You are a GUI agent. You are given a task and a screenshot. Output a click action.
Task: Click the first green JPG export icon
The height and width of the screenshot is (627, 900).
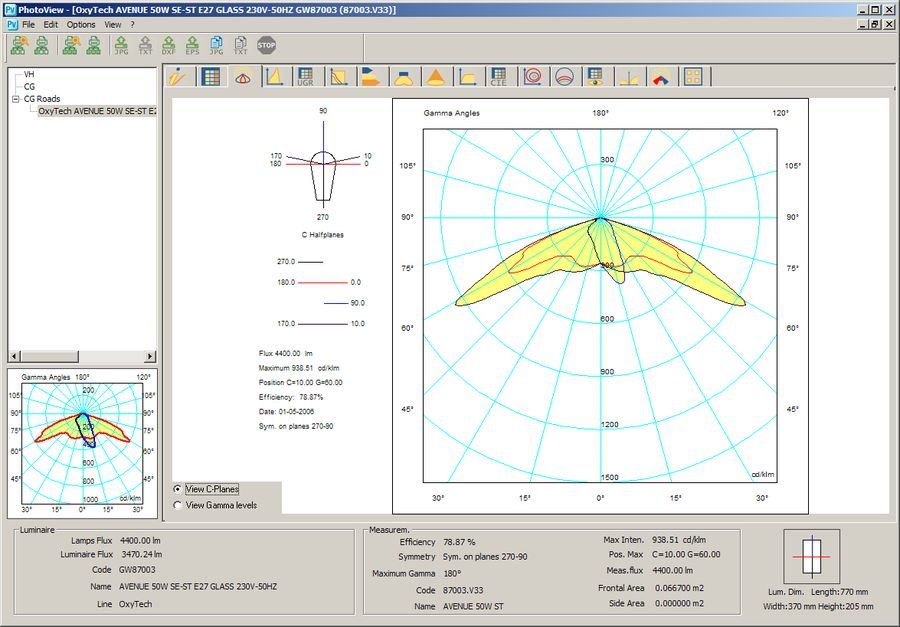tap(121, 45)
